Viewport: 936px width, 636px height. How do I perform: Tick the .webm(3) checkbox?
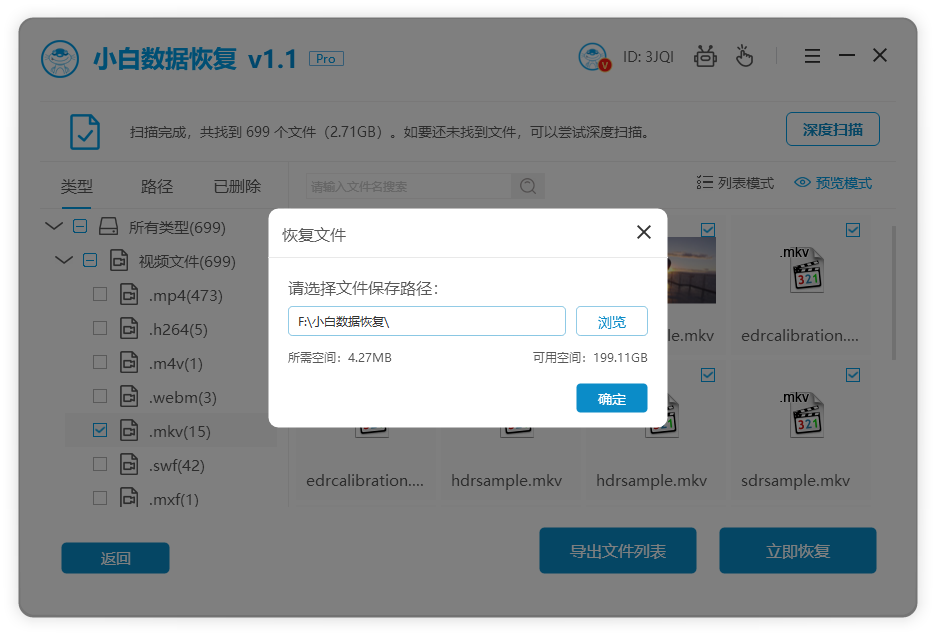[100, 397]
